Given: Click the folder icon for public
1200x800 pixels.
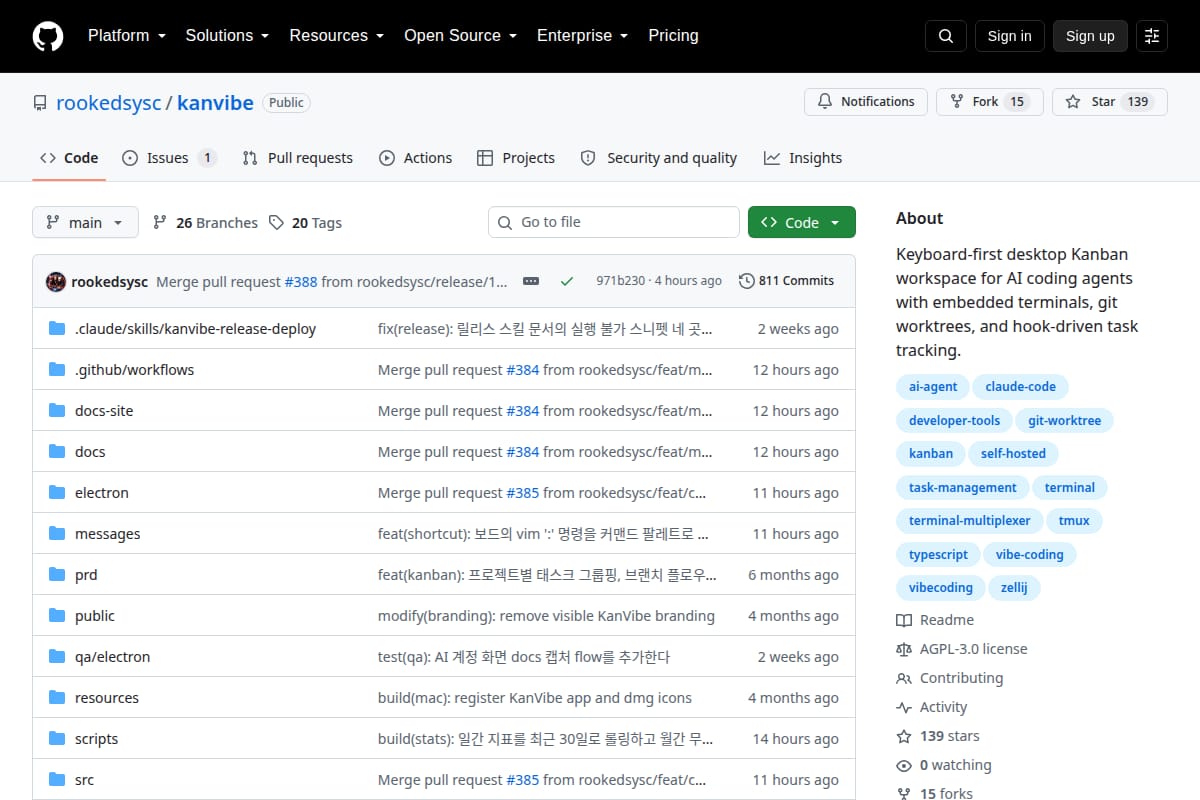Looking at the screenshot, I should point(57,616).
